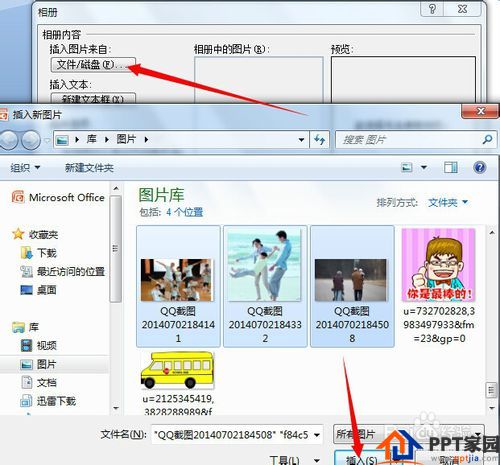Click file list scrollbar down arrow
This screenshot has width=500, height=465.
[492, 408]
